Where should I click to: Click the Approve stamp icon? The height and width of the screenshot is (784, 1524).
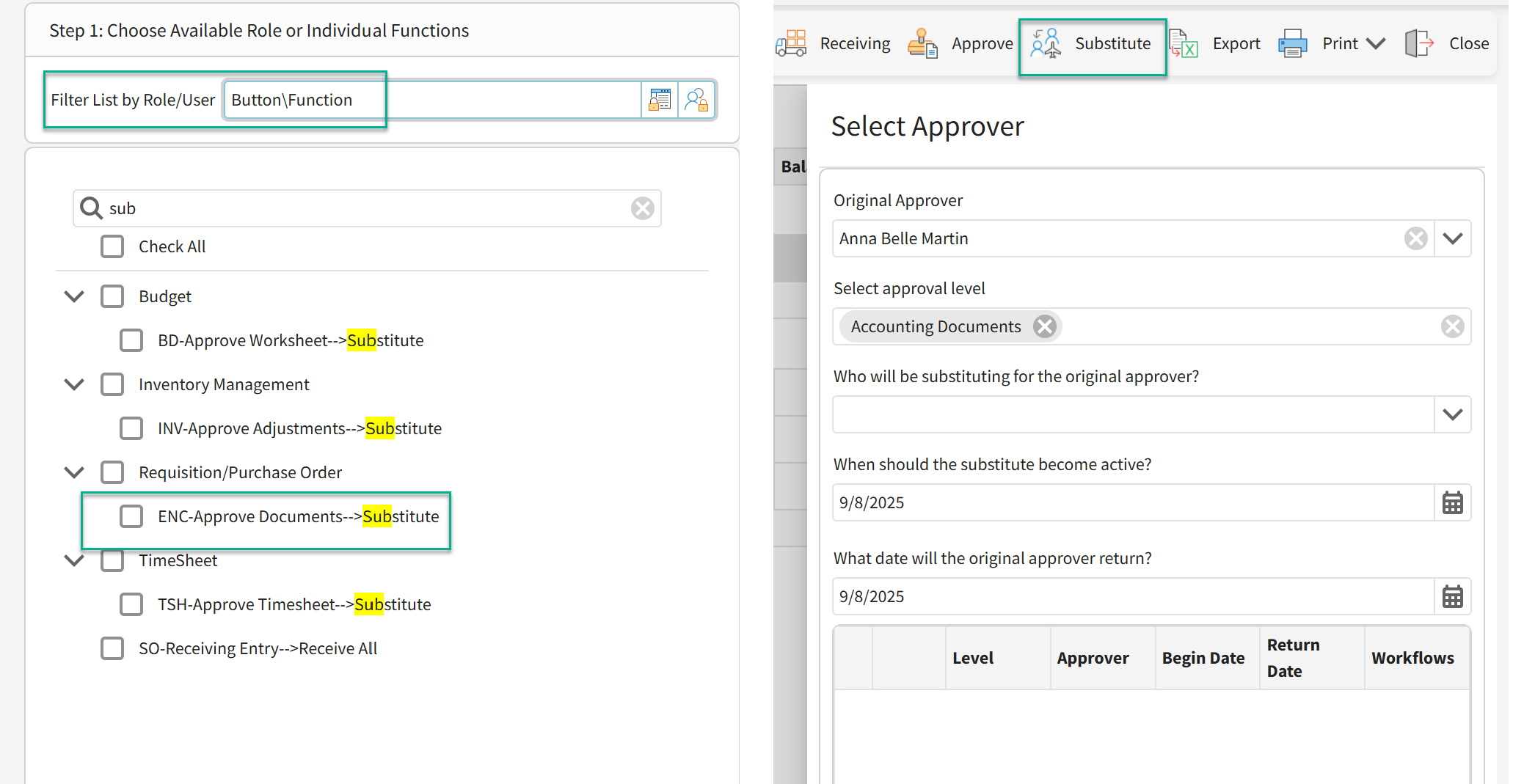click(922, 43)
